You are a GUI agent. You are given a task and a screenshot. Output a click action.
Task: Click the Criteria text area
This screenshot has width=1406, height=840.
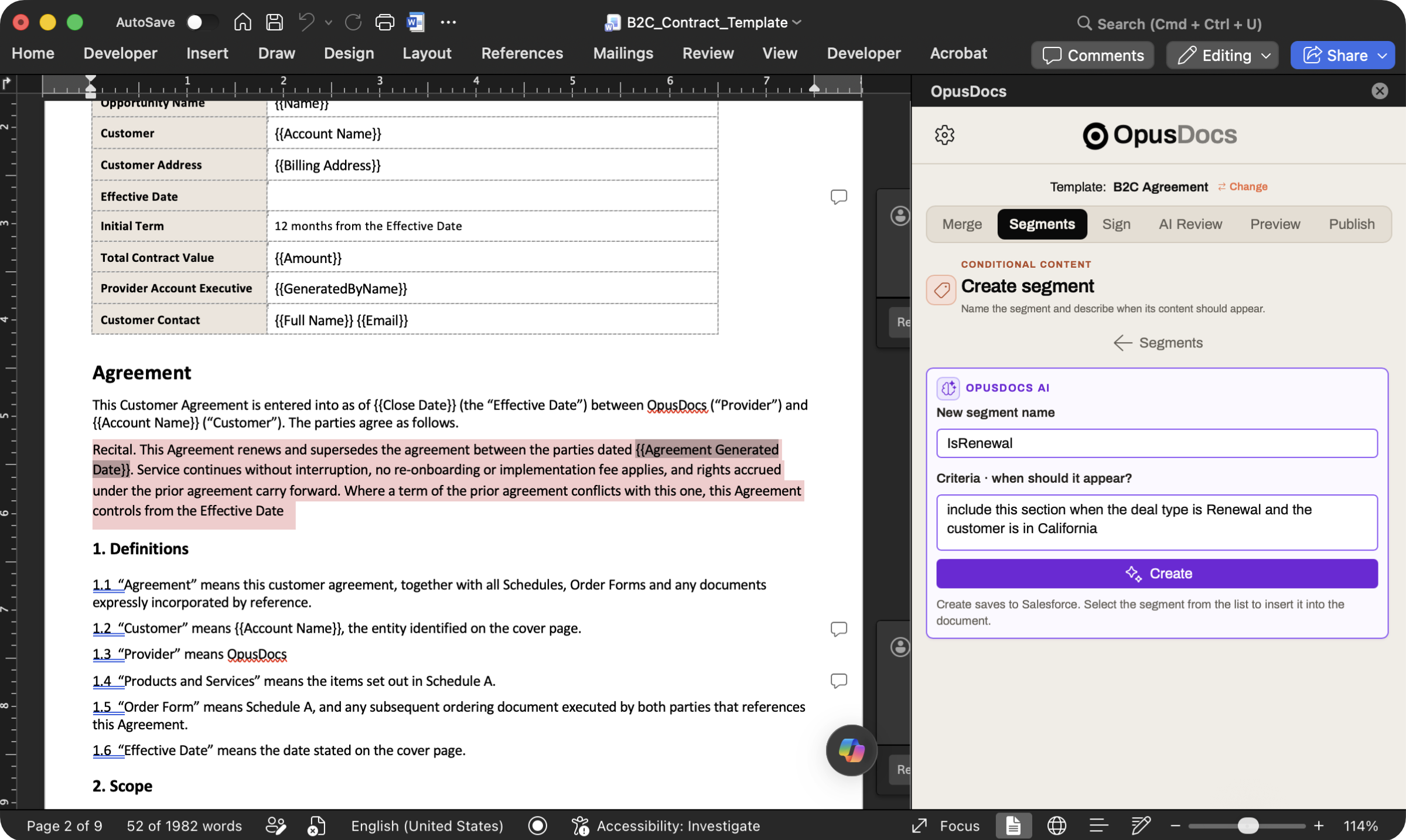pos(1156,523)
